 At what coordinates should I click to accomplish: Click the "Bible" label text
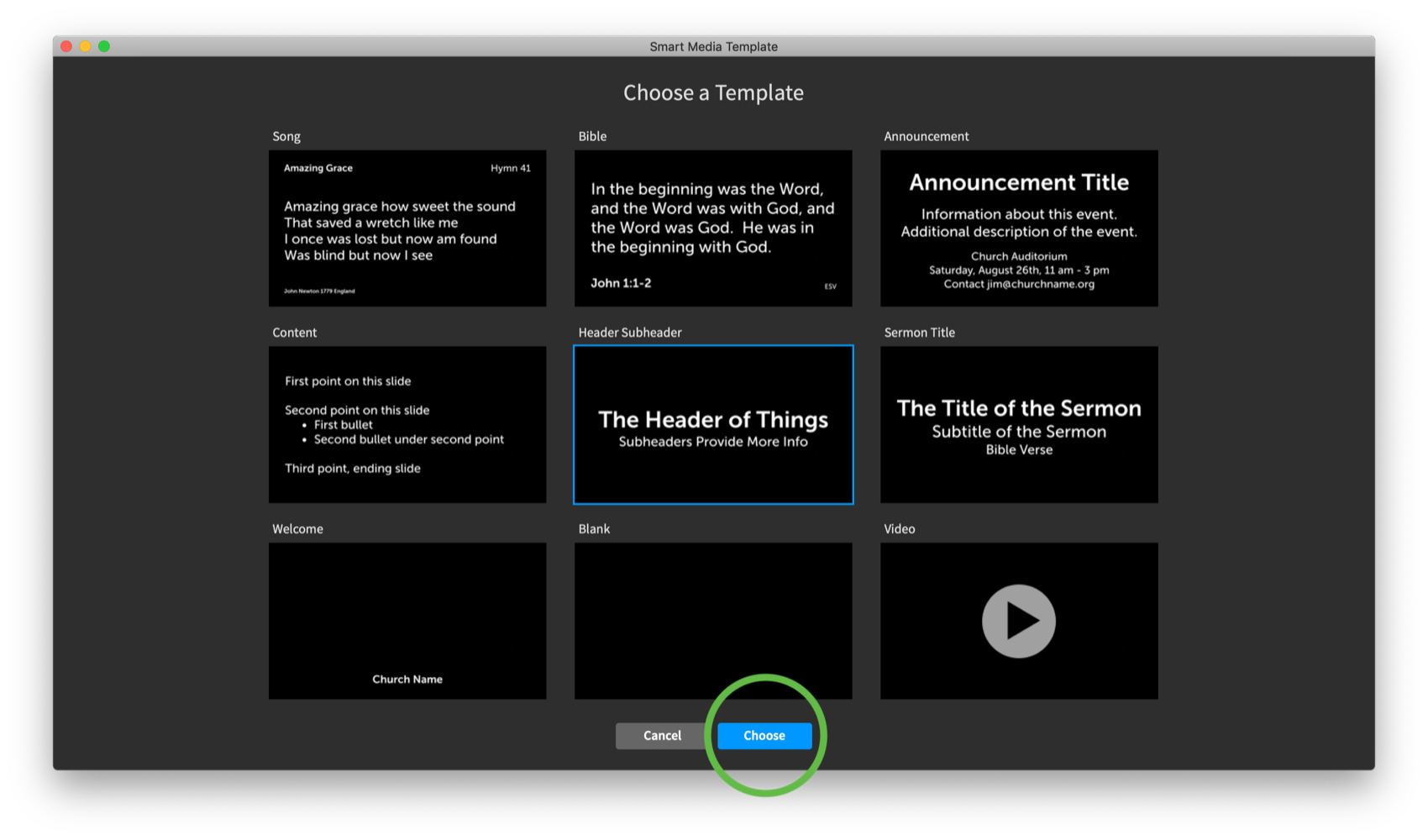pos(592,137)
